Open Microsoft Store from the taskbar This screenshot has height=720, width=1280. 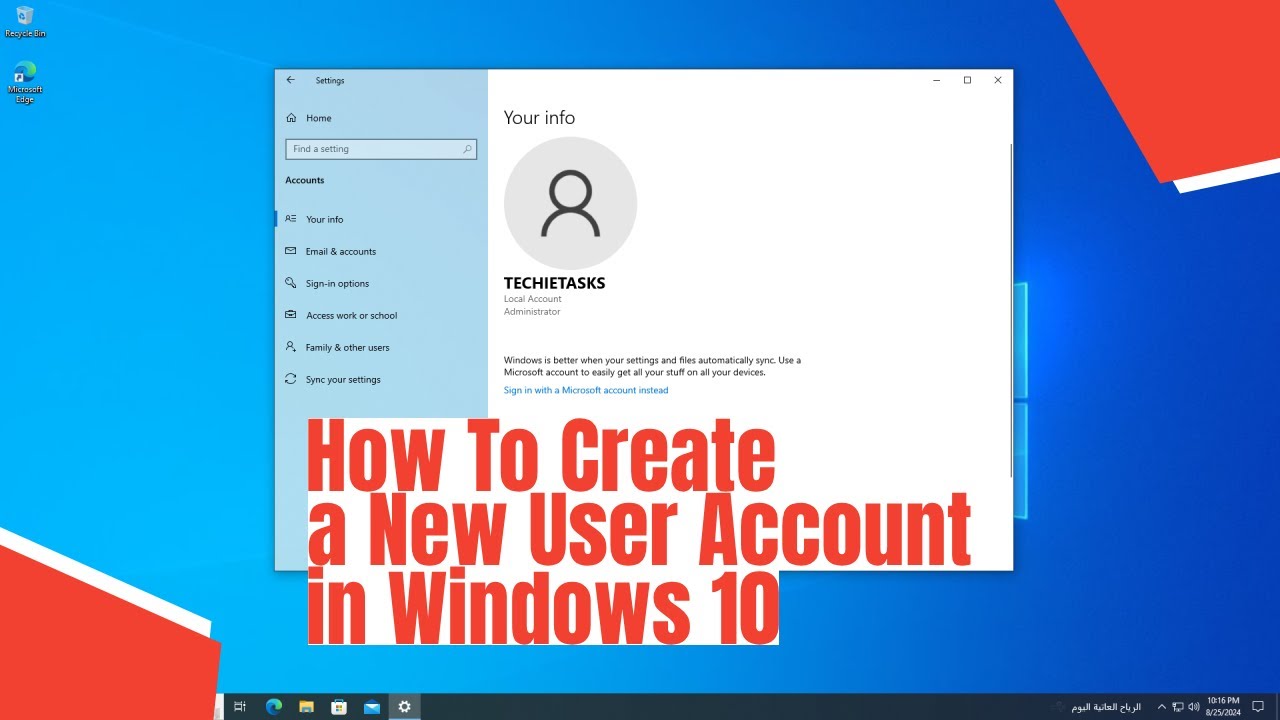tap(339, 706)
